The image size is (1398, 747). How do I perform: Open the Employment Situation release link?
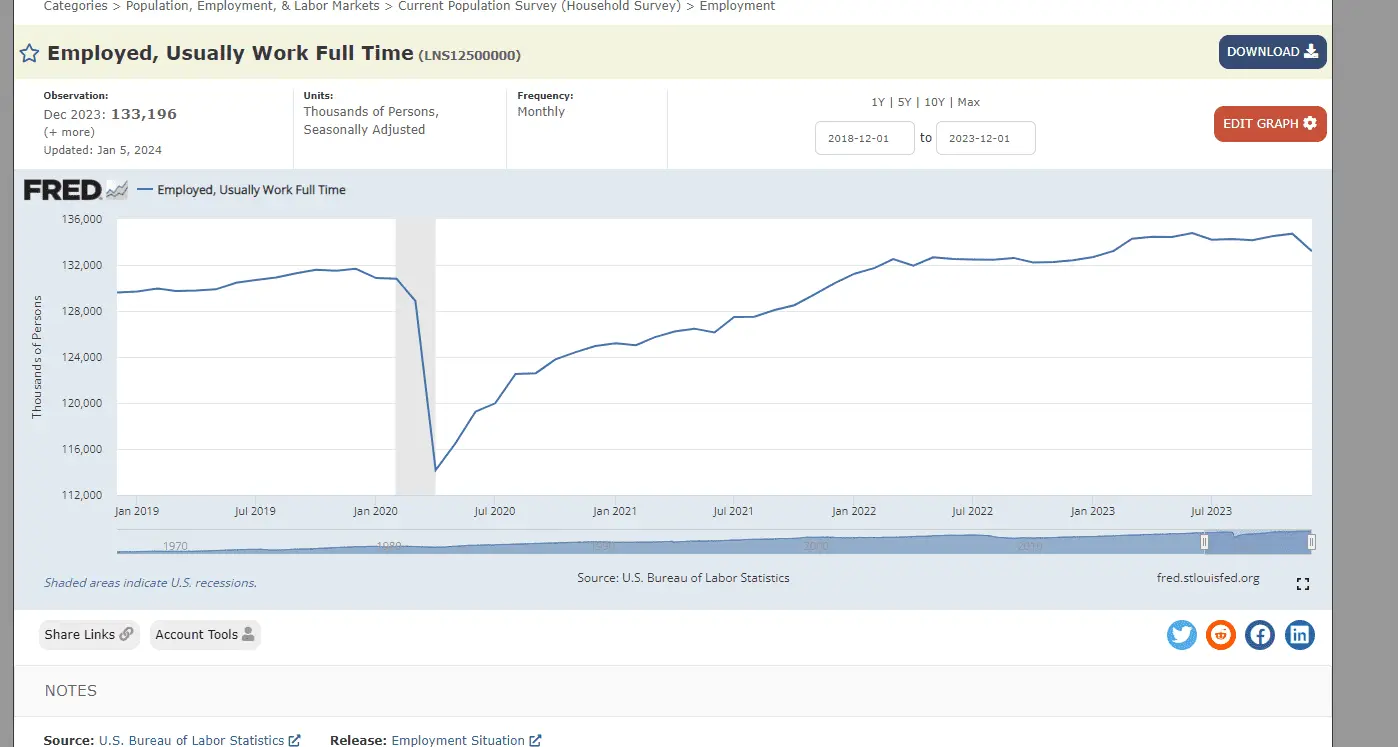tap(458, 740)
